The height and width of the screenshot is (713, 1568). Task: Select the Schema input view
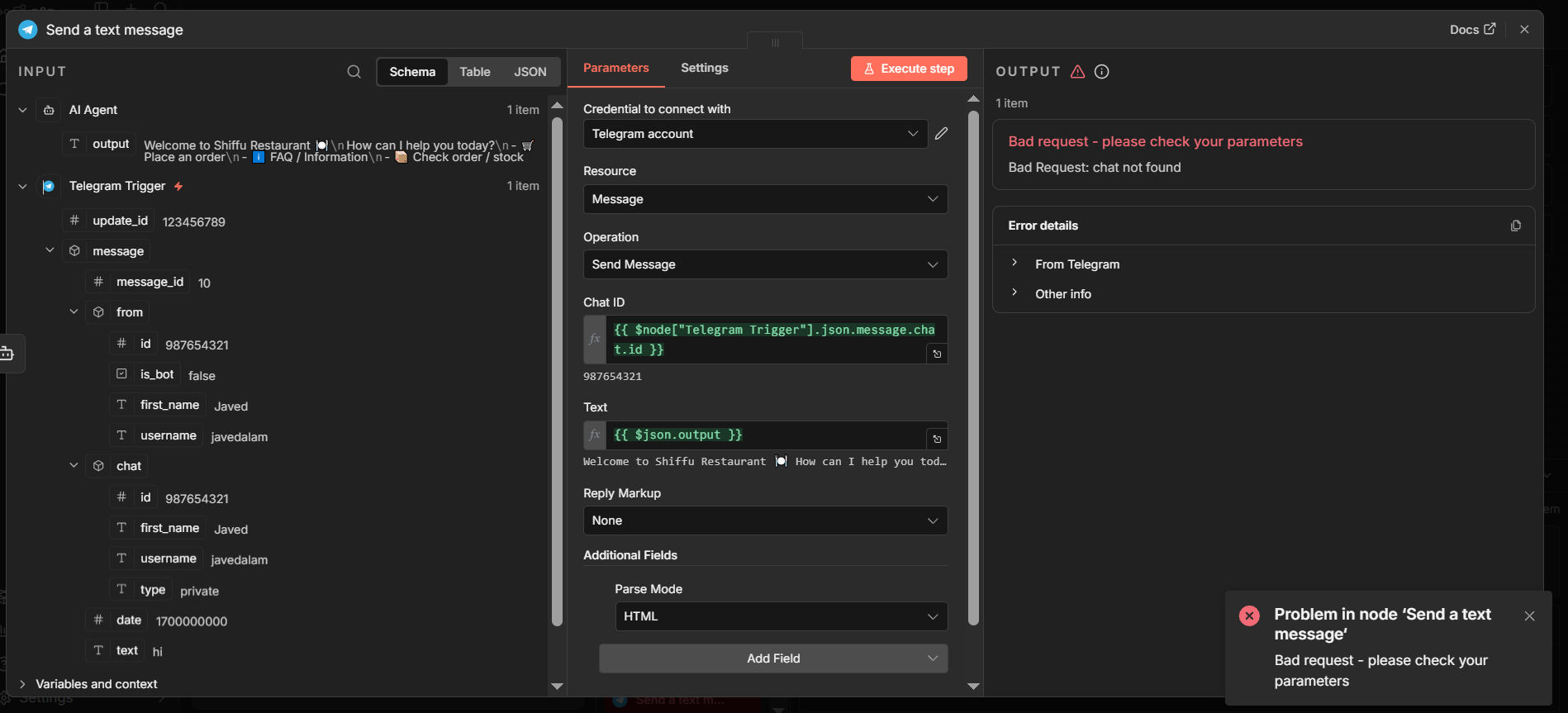click(412, 72)
